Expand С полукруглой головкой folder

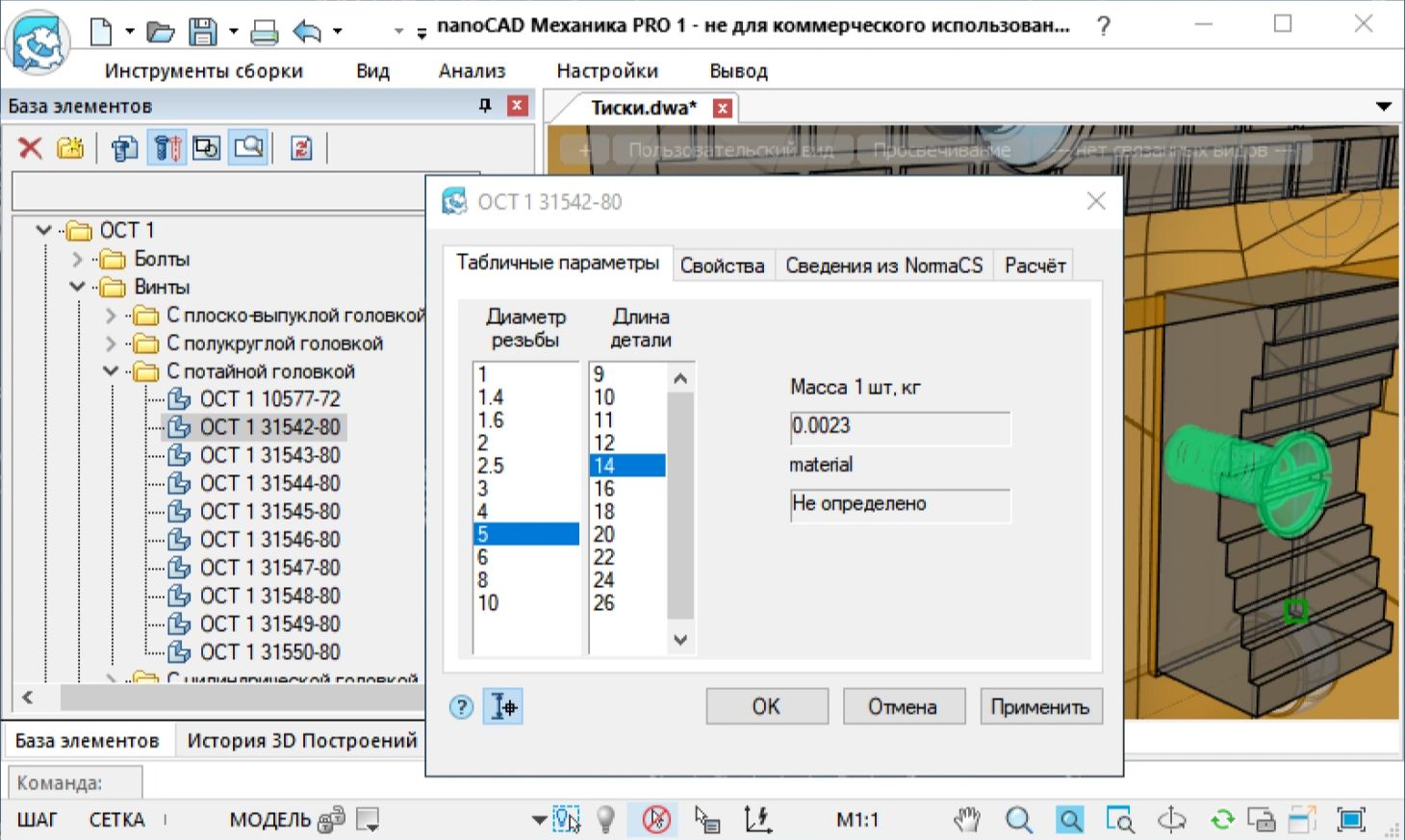(x=111, y=344)
